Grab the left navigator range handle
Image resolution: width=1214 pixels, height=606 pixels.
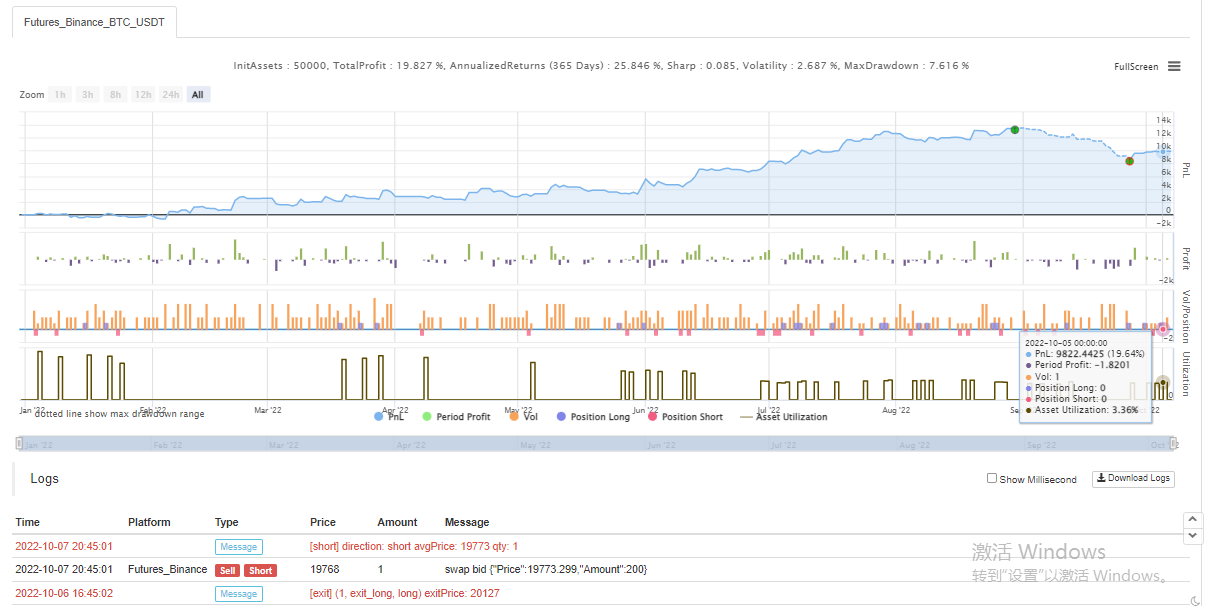pos(20,444)
